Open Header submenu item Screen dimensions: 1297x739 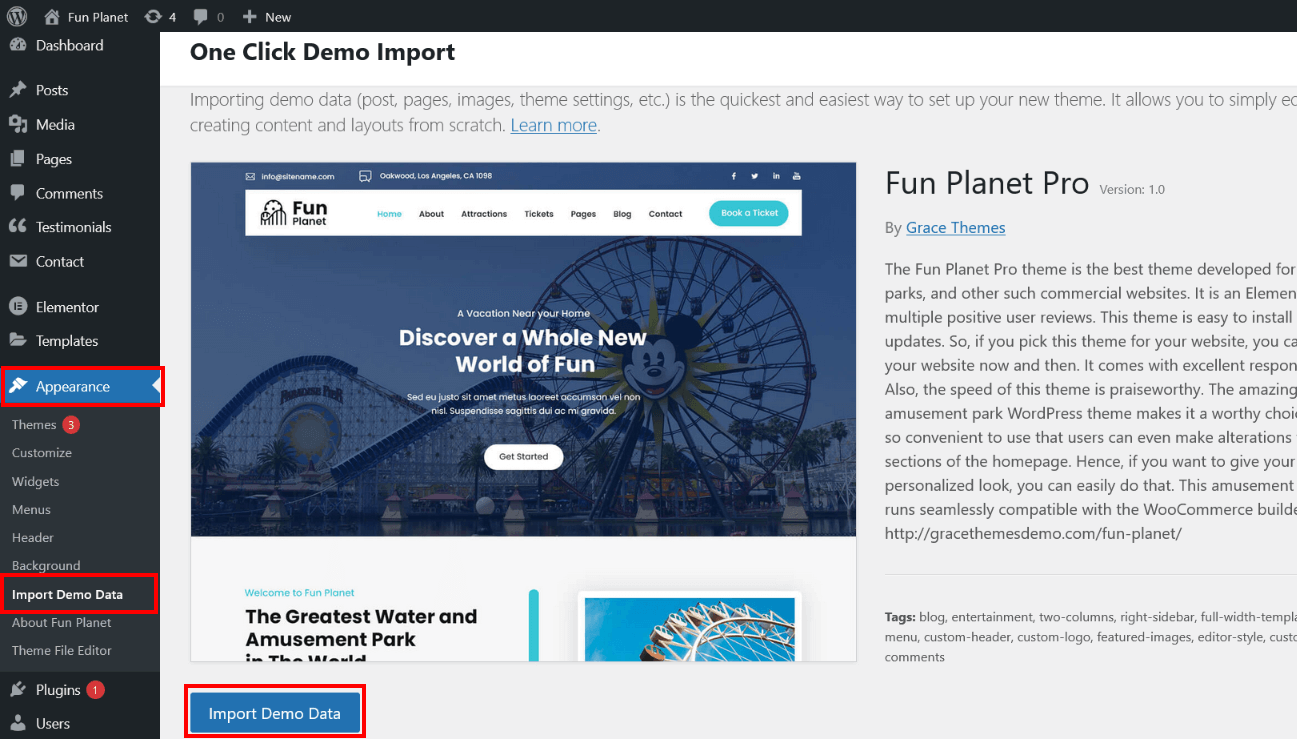coord(33,537)
